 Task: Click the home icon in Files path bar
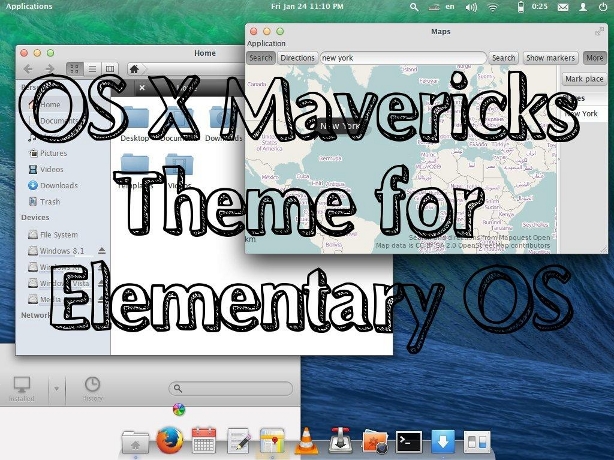[134, 69]
